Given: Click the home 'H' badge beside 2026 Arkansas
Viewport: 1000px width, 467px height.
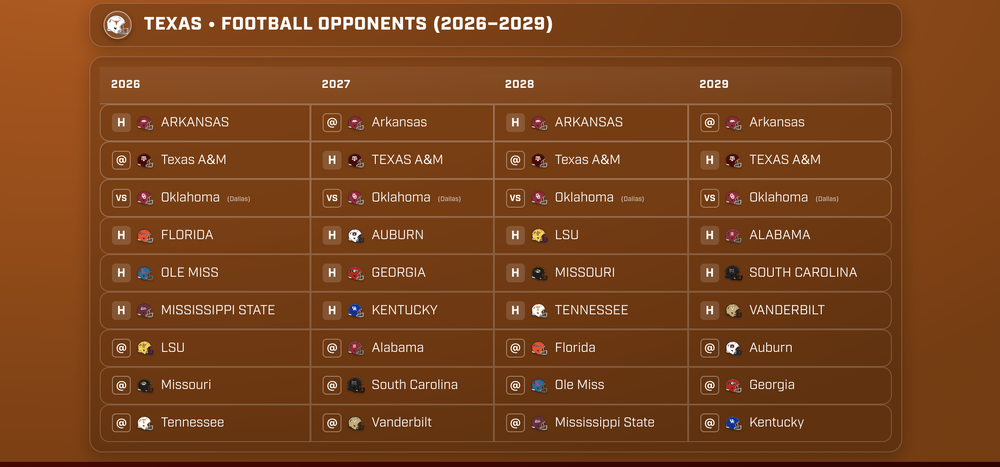Looking at the screenshot, I should coord(121,123).
